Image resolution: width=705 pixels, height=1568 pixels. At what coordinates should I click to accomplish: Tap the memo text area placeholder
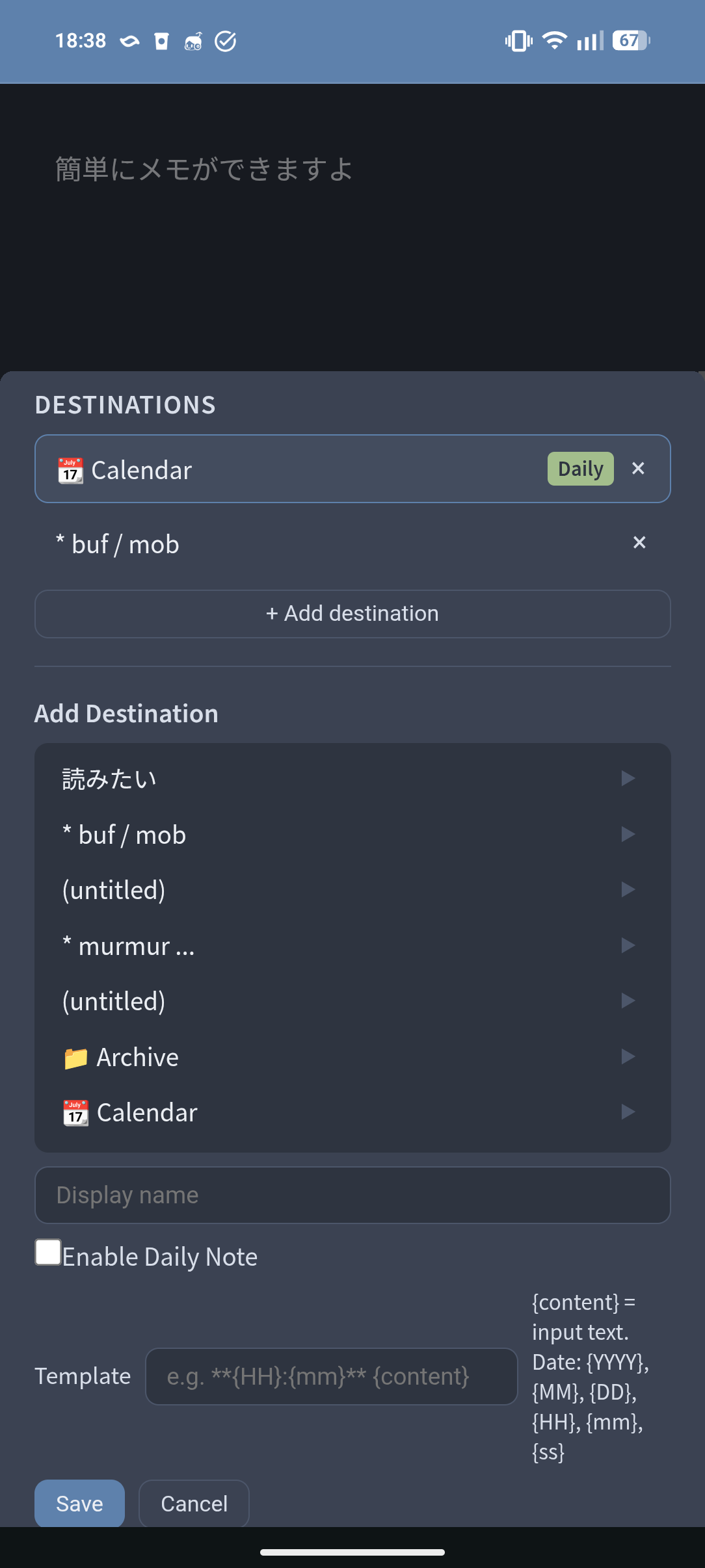pyautogui.click(x=204, y=170)
